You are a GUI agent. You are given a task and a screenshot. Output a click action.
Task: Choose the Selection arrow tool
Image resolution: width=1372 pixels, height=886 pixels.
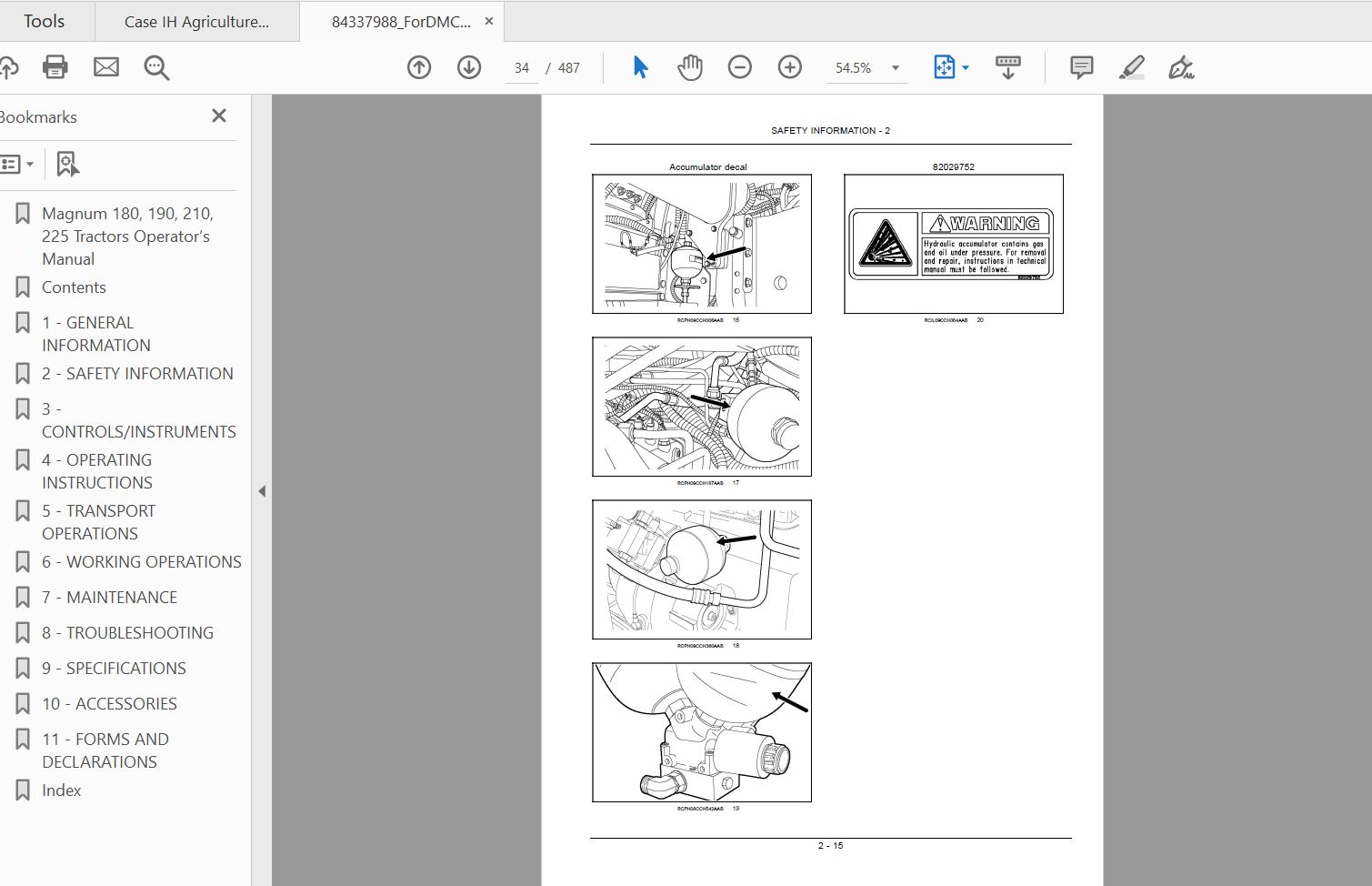click(640, 67)
